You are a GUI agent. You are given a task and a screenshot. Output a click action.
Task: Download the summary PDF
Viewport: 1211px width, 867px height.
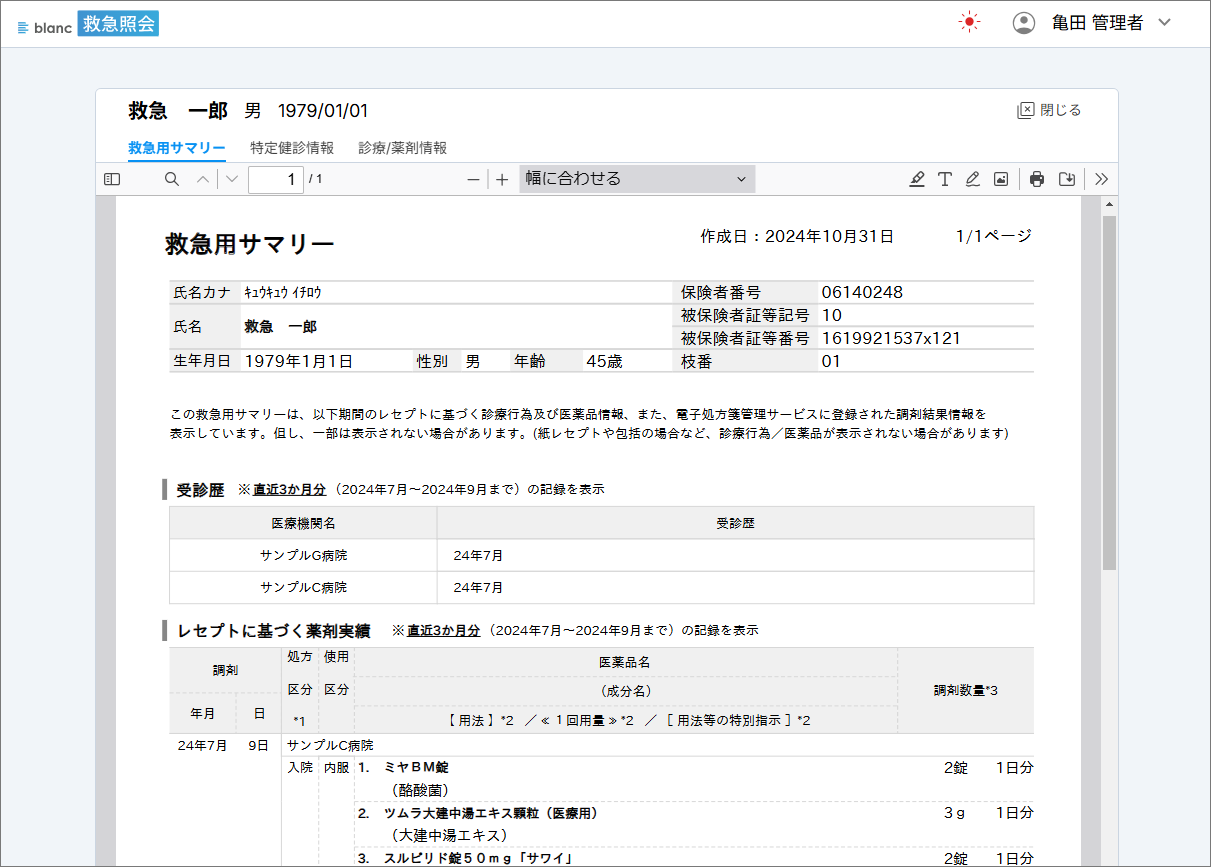coord(1066,179)
